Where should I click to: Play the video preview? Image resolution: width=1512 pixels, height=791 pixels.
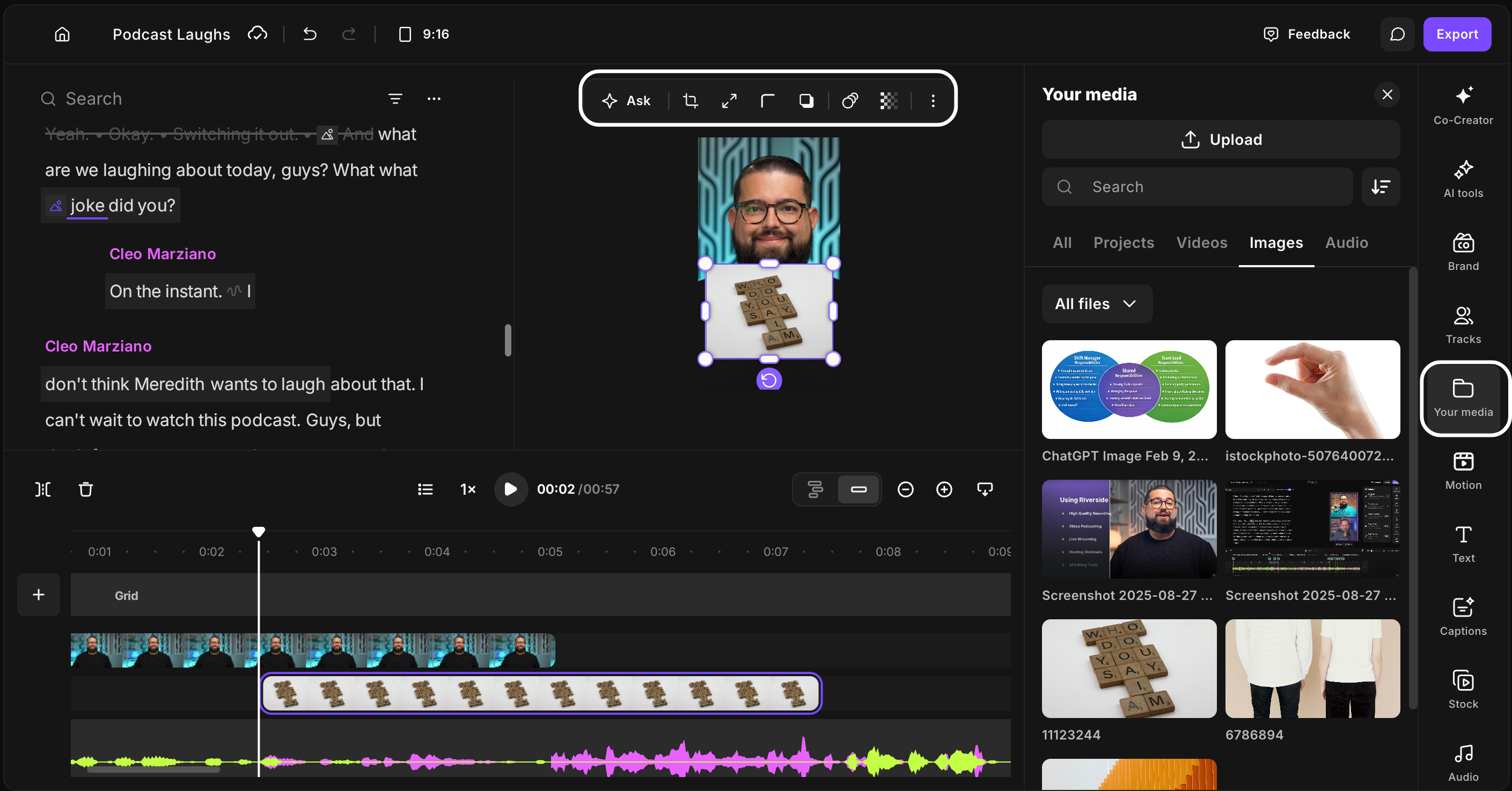tap(510, 489)
